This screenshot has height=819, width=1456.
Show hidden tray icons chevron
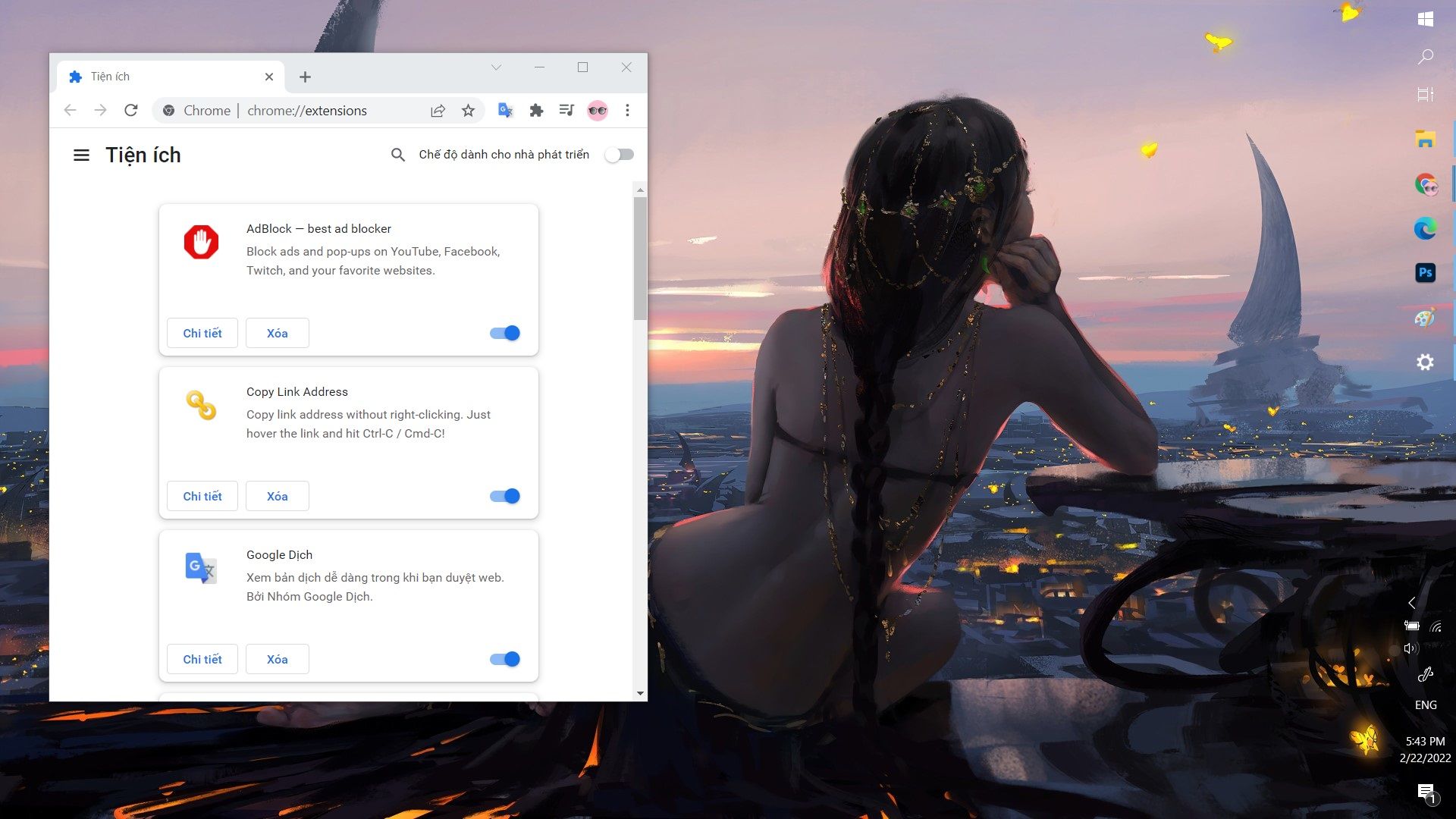pyautogui.click(x=1412, y=603)
